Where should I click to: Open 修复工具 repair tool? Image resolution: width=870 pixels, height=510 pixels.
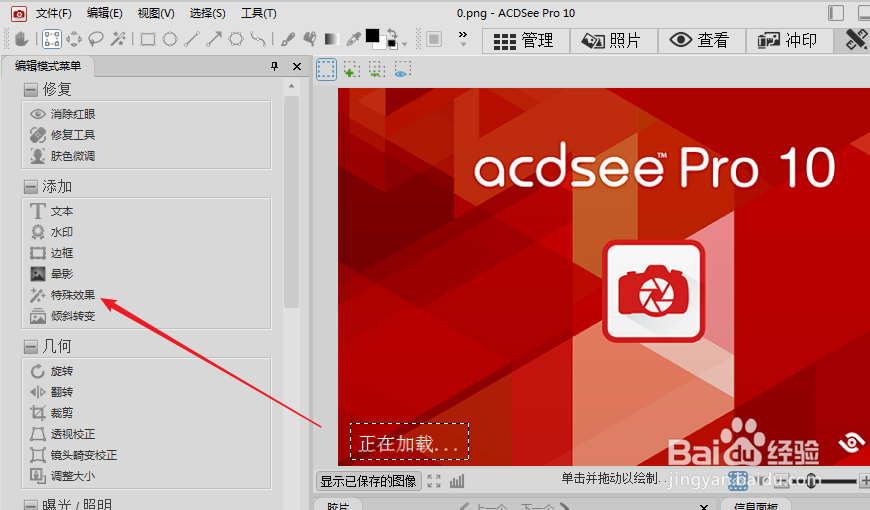pos(63,135)
